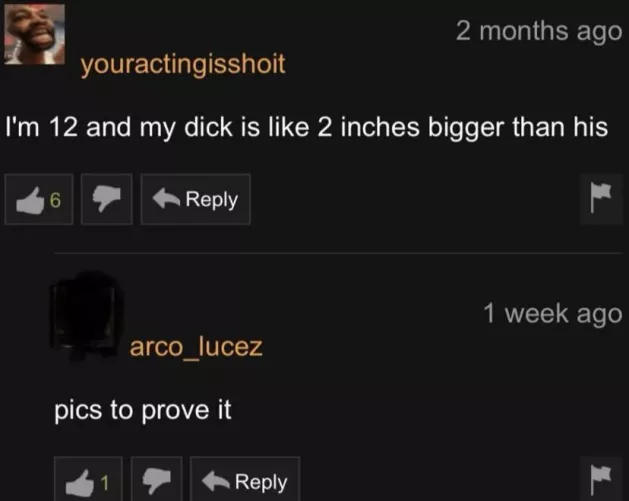Thumbs down the arco_lucez reply

click(x=156, y=479)
